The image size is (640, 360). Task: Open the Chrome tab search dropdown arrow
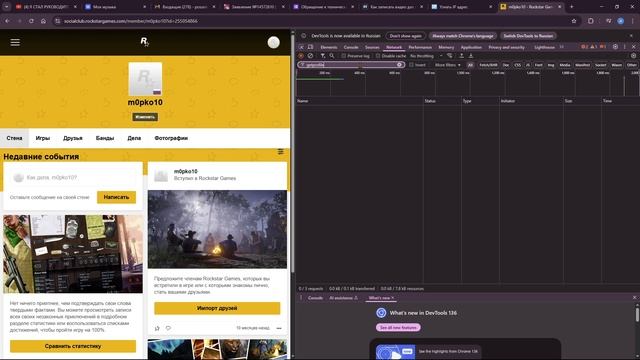point(7,7)
